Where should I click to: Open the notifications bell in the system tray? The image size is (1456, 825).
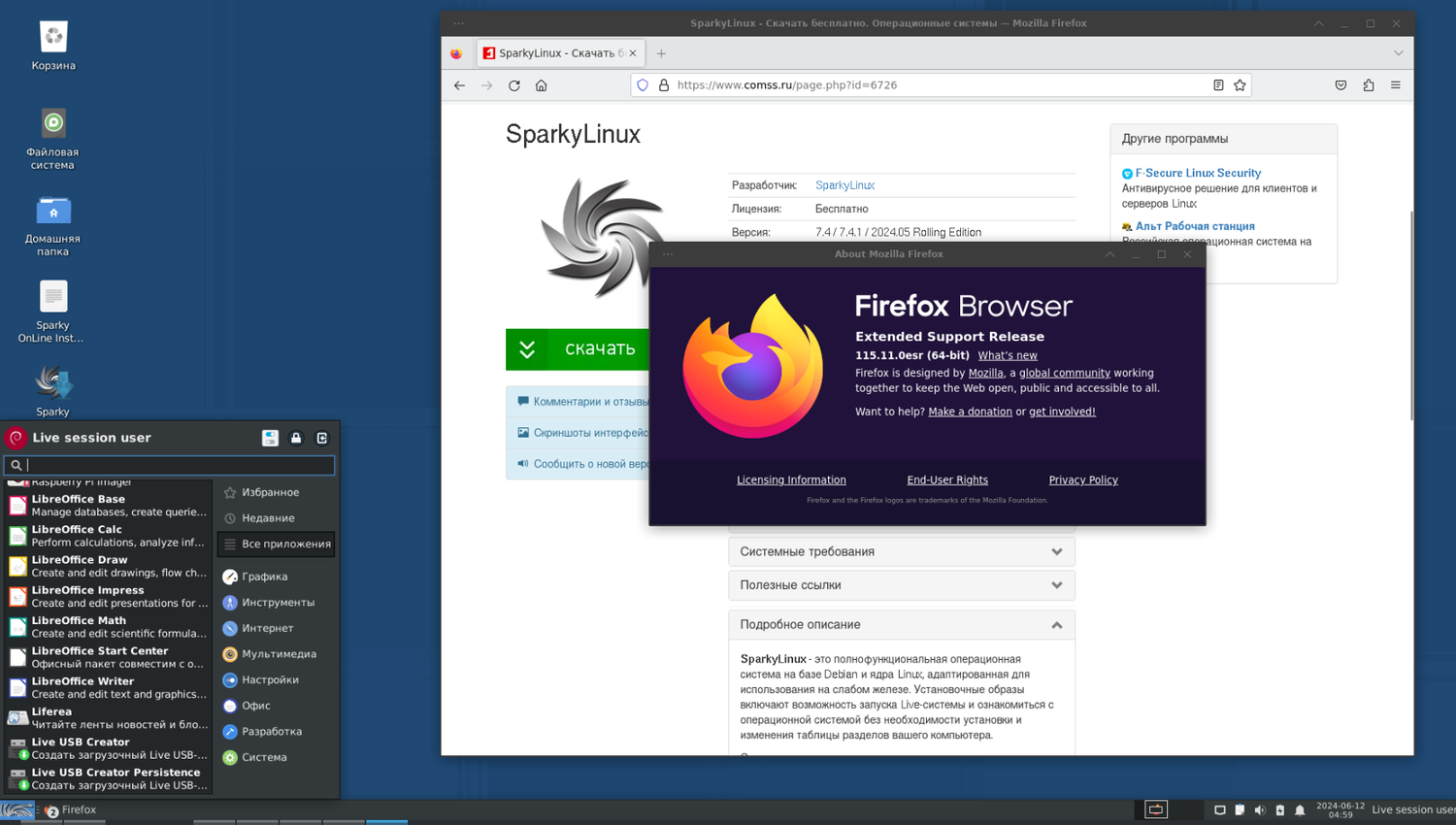click(1300, 810)
